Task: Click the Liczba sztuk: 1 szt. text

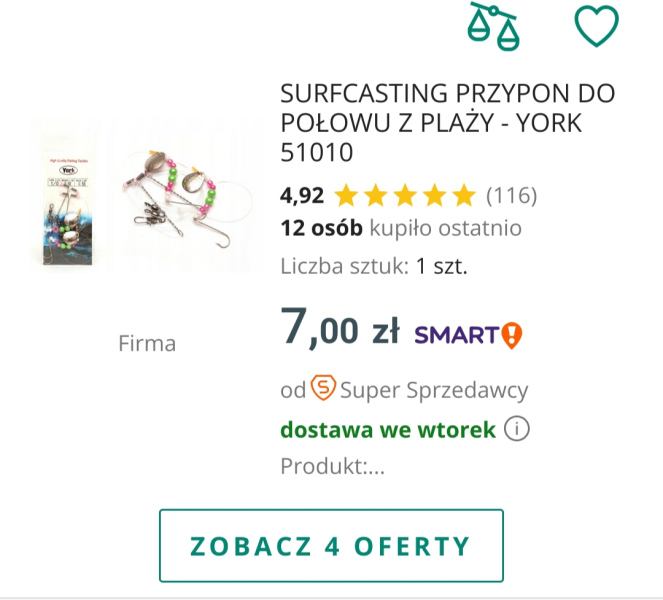Action: [374, 266]
